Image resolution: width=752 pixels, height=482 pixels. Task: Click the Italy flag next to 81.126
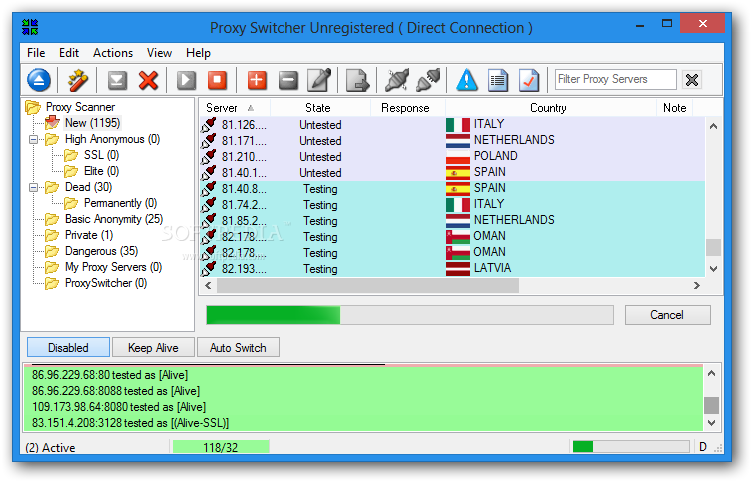pos(458,125)
